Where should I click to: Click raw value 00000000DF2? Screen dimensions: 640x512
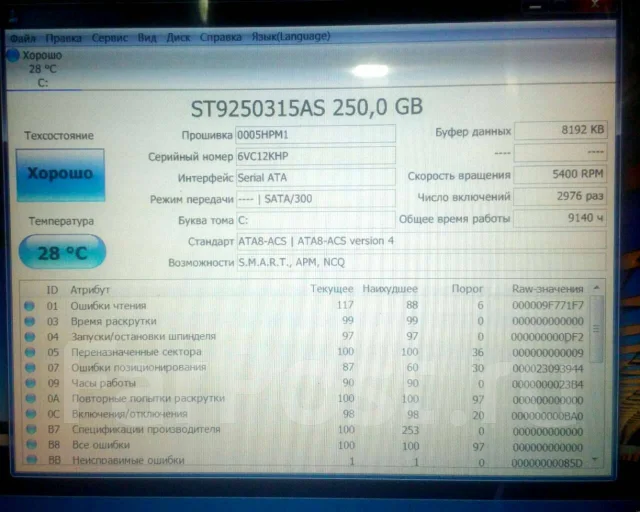[x=548, y=337]
